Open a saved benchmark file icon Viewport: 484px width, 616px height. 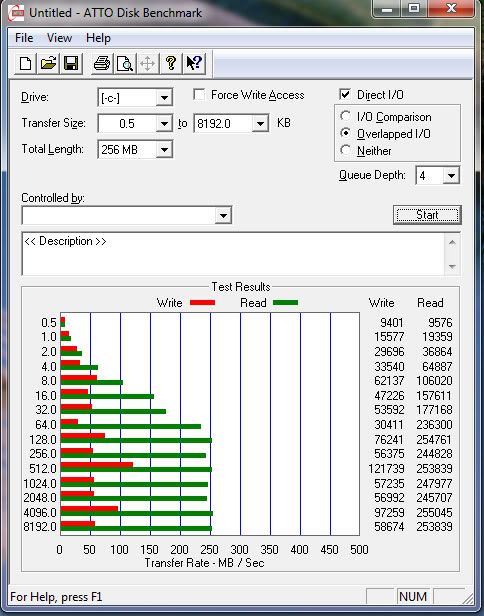[48, 63]
